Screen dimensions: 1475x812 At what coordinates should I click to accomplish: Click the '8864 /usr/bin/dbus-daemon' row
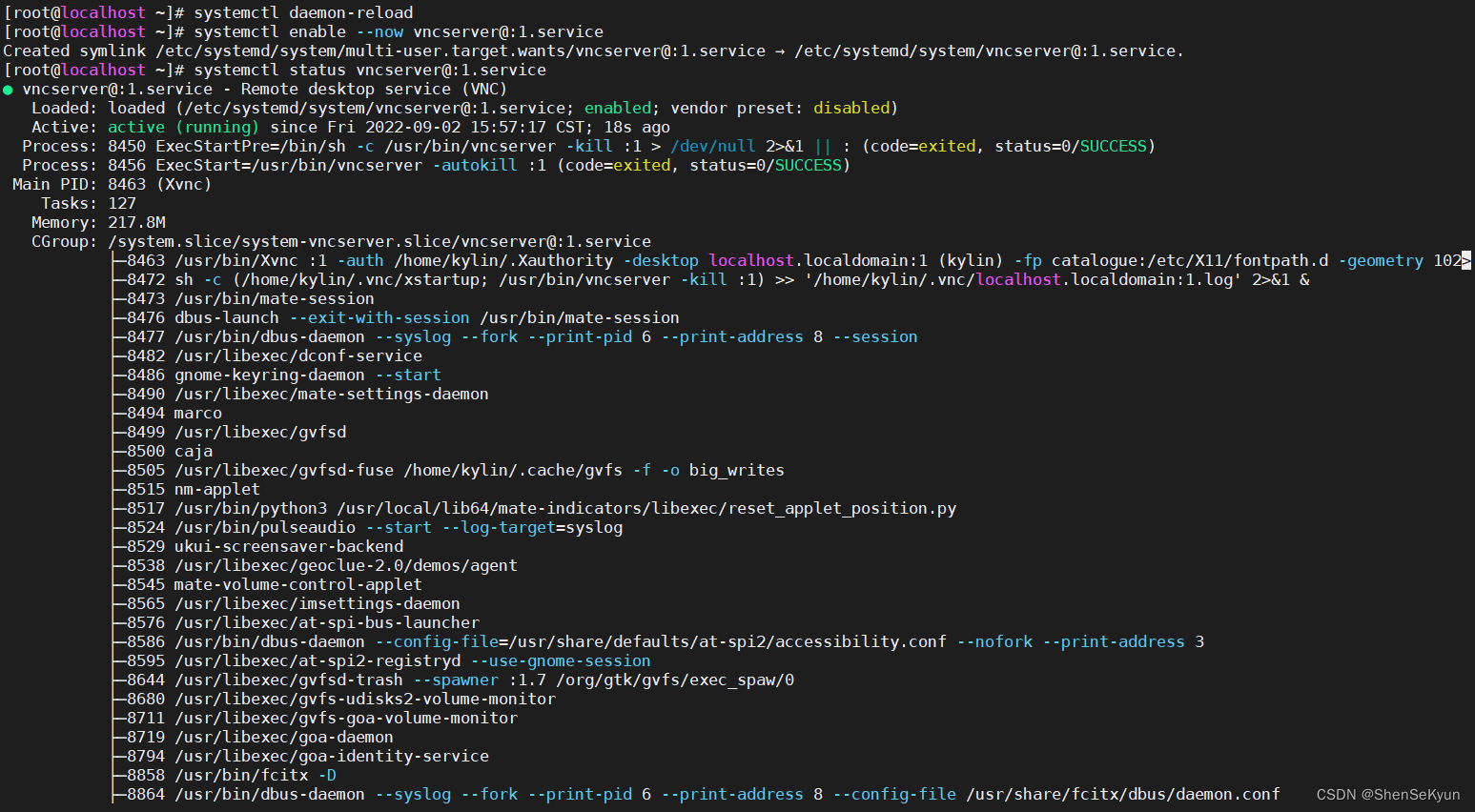(696, 794)
